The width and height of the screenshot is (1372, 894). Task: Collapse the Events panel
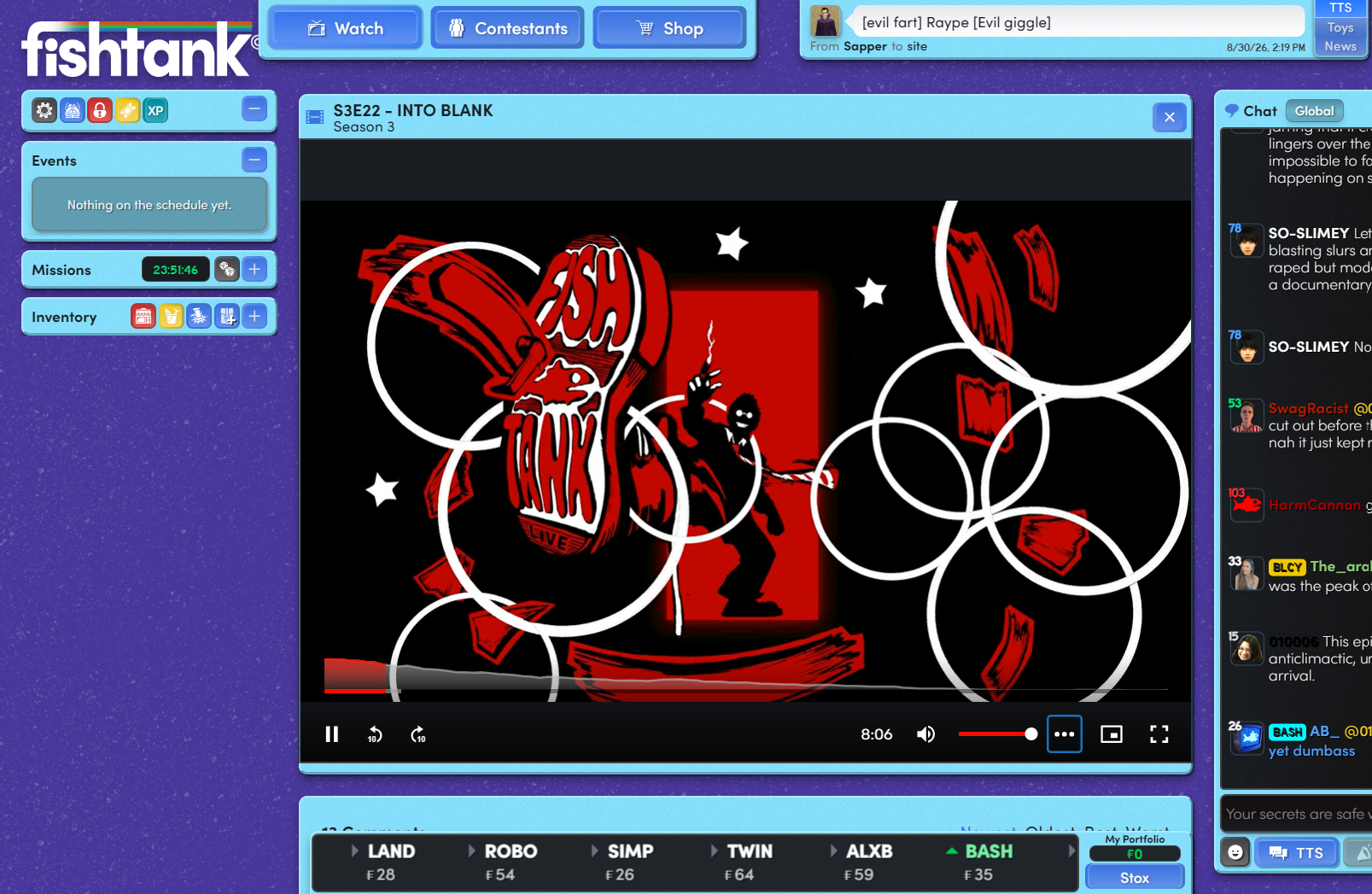(x=254, y=160)
